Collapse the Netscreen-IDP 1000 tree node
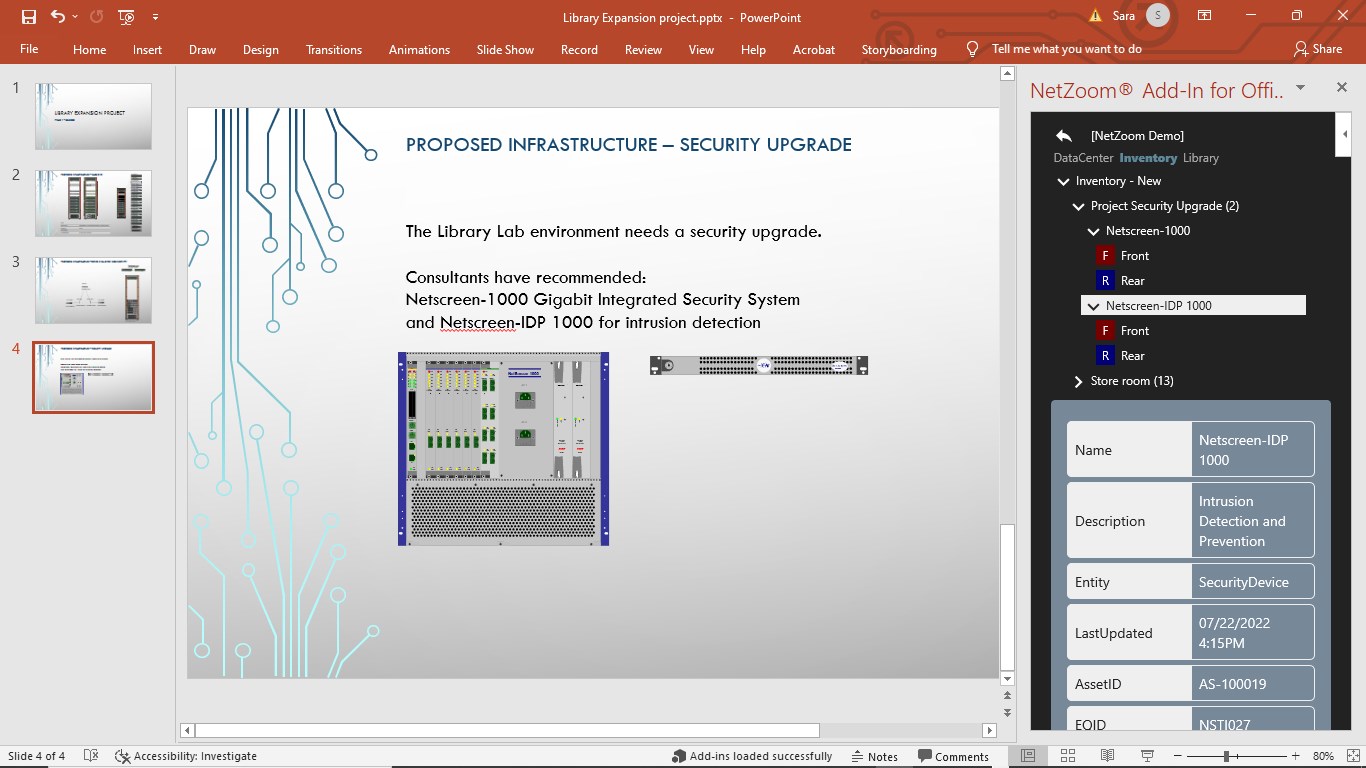Viewport: 1366px width, 768px height. coord(1093,306)
